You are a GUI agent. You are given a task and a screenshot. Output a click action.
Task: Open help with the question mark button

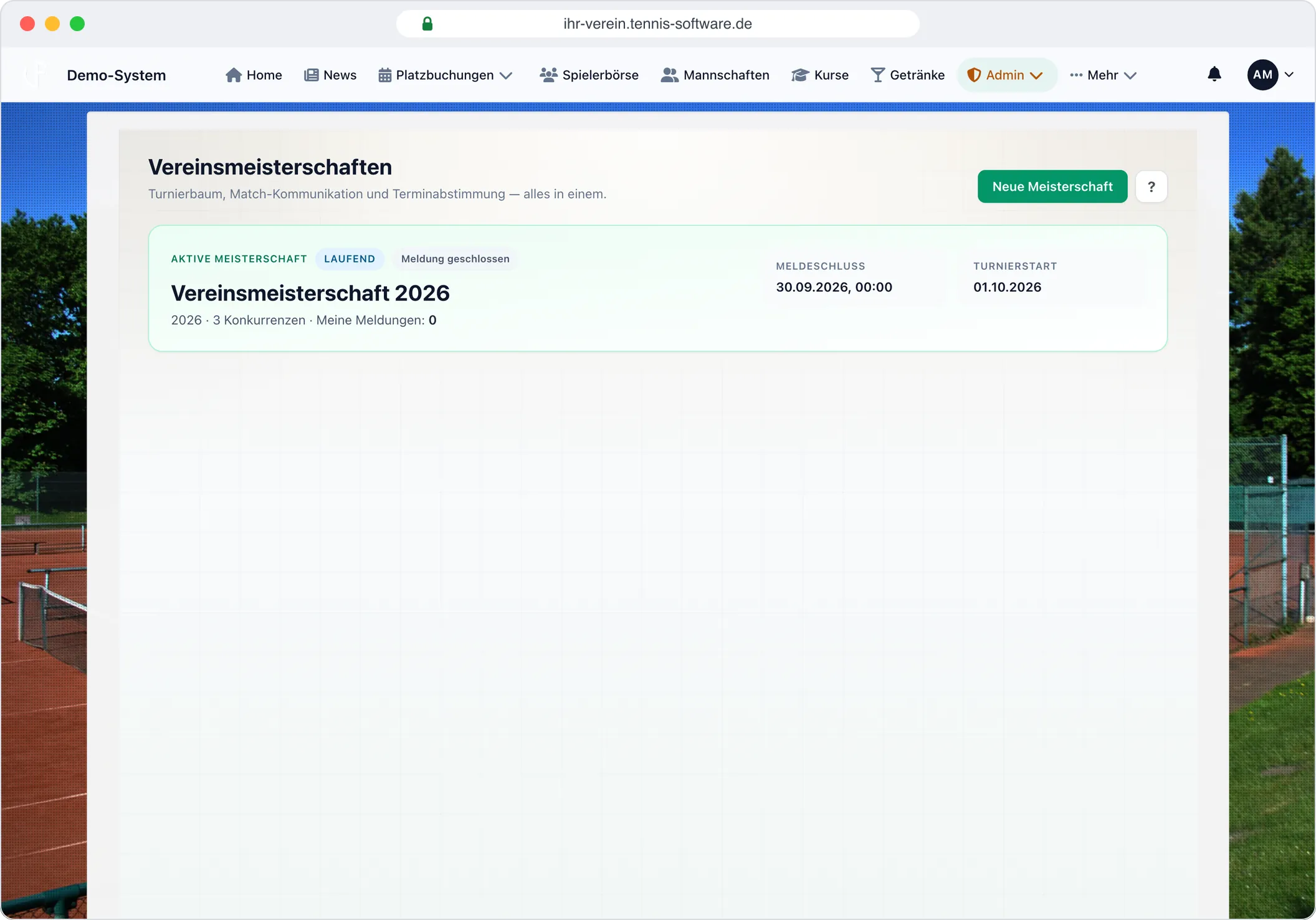pos(1151,186)
